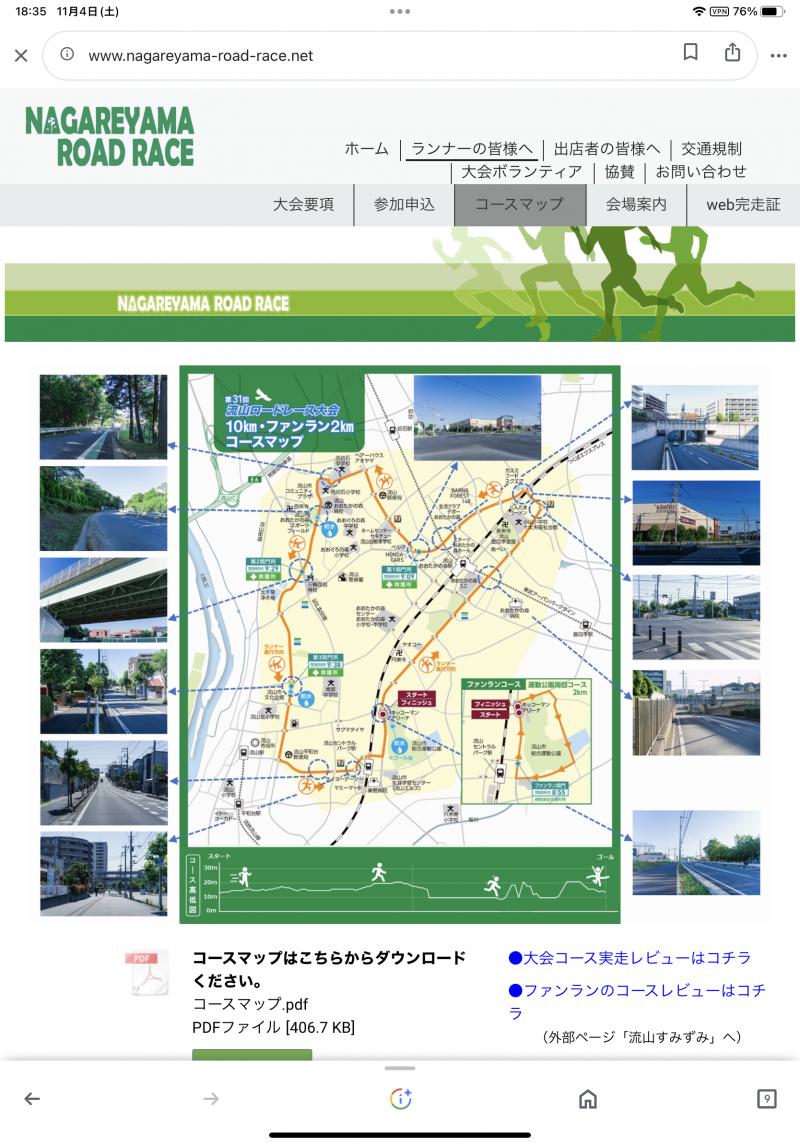
Task: Open bottom-left photo of apartment building street
Action: point(103,873)
